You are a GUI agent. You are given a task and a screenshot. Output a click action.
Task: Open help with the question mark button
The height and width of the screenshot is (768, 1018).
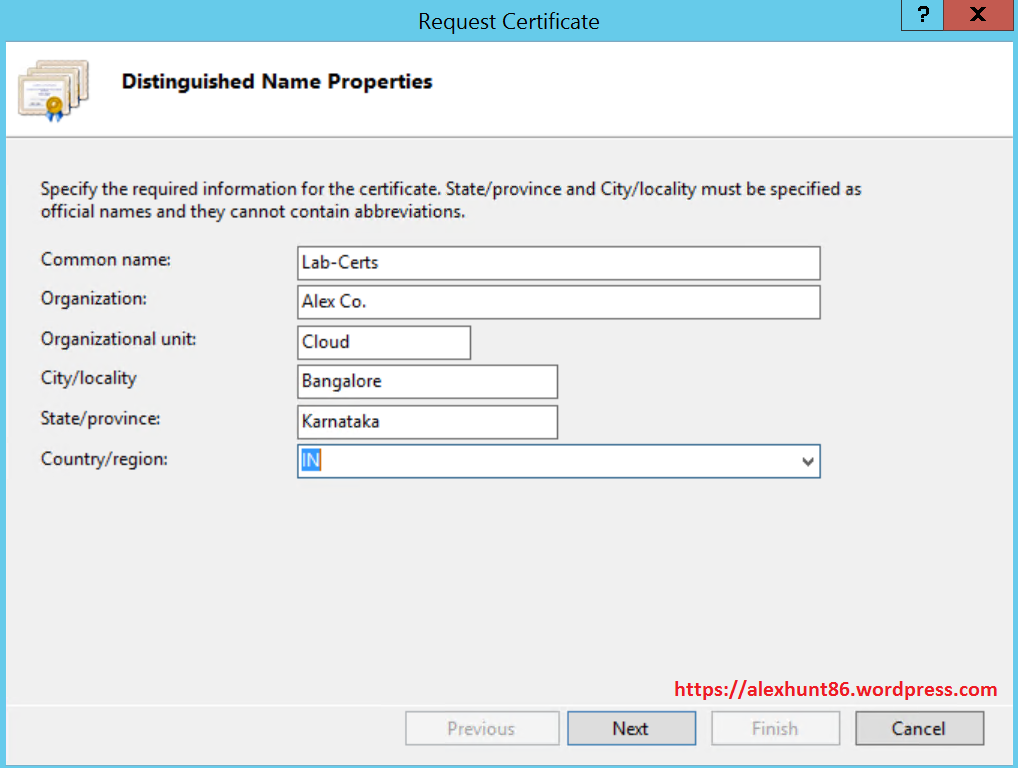point(924,15)
